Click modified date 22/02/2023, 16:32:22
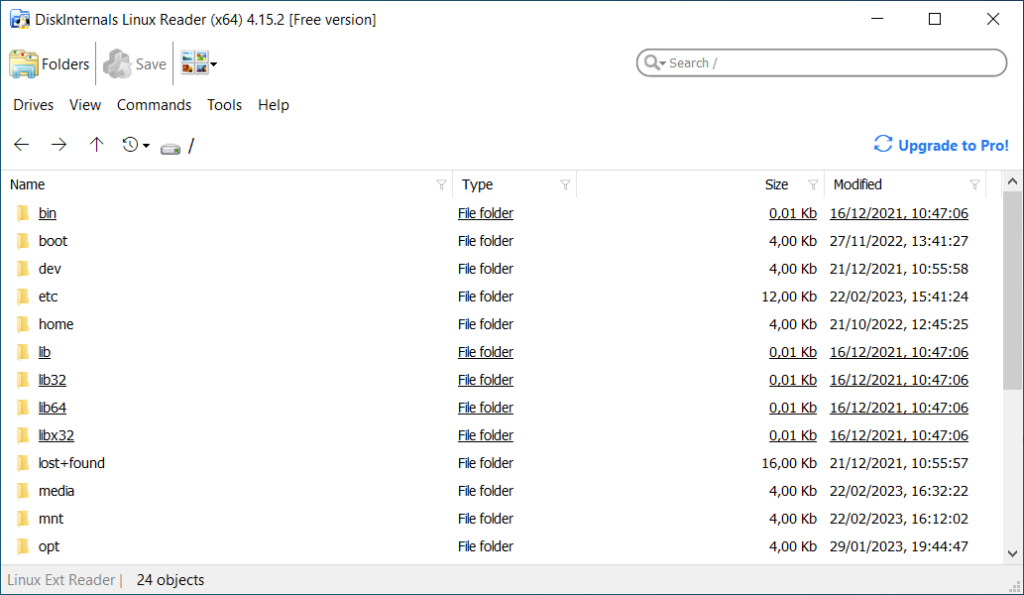Image resolution: width=1024 pixels, height=595 pixels. (x=899, y=490)
